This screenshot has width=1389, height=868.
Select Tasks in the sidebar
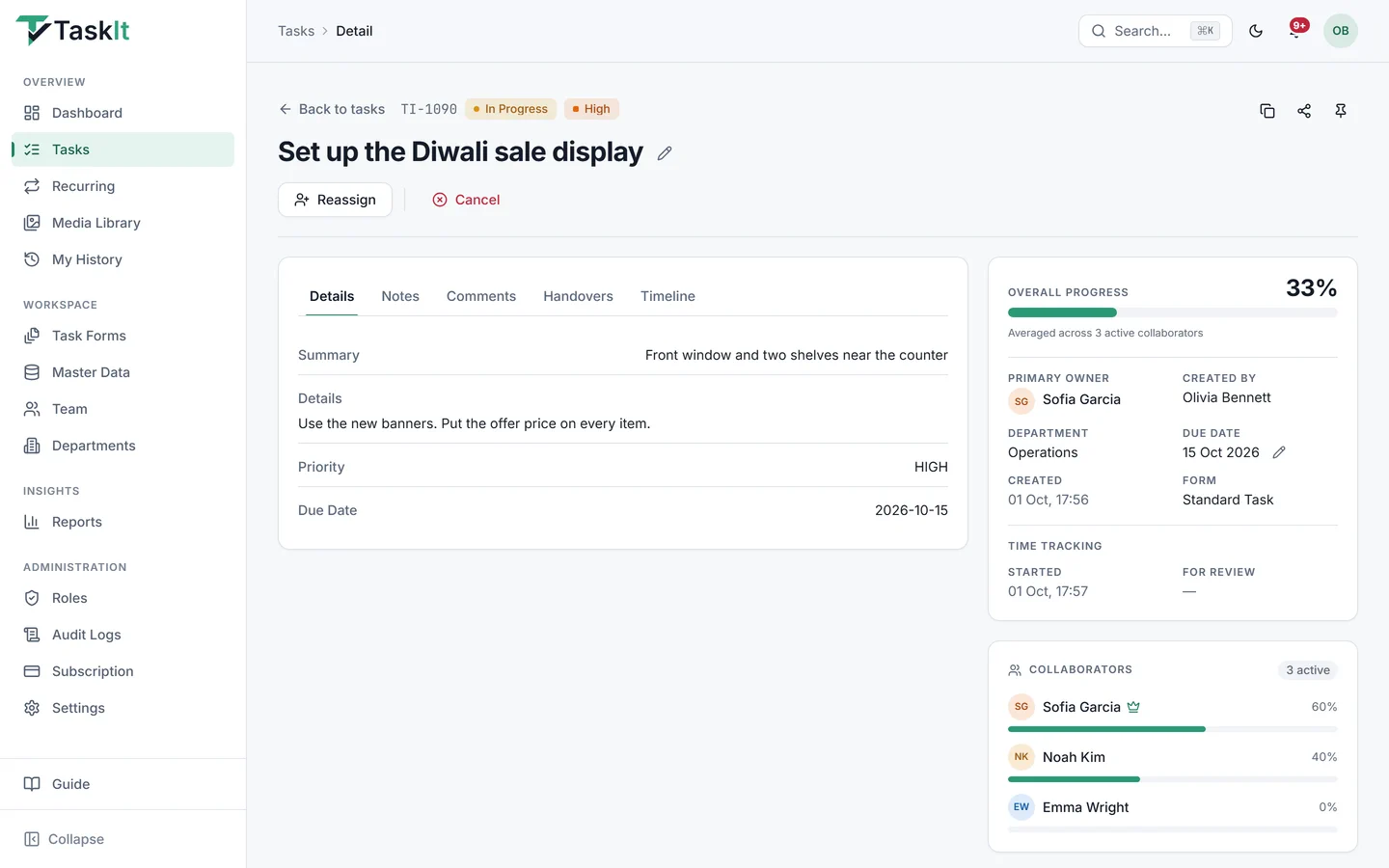(x=123, y=149)
